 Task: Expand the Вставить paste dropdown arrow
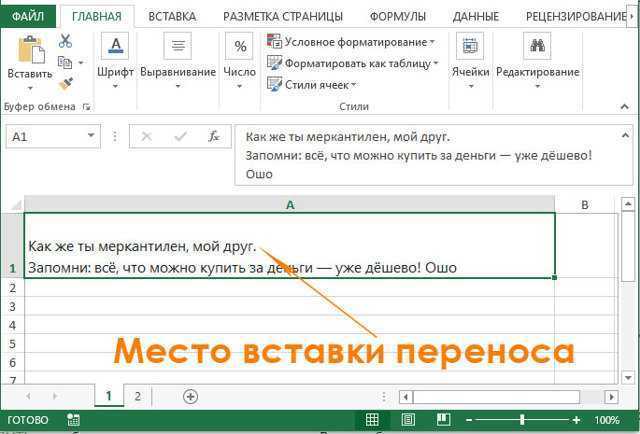30,88
